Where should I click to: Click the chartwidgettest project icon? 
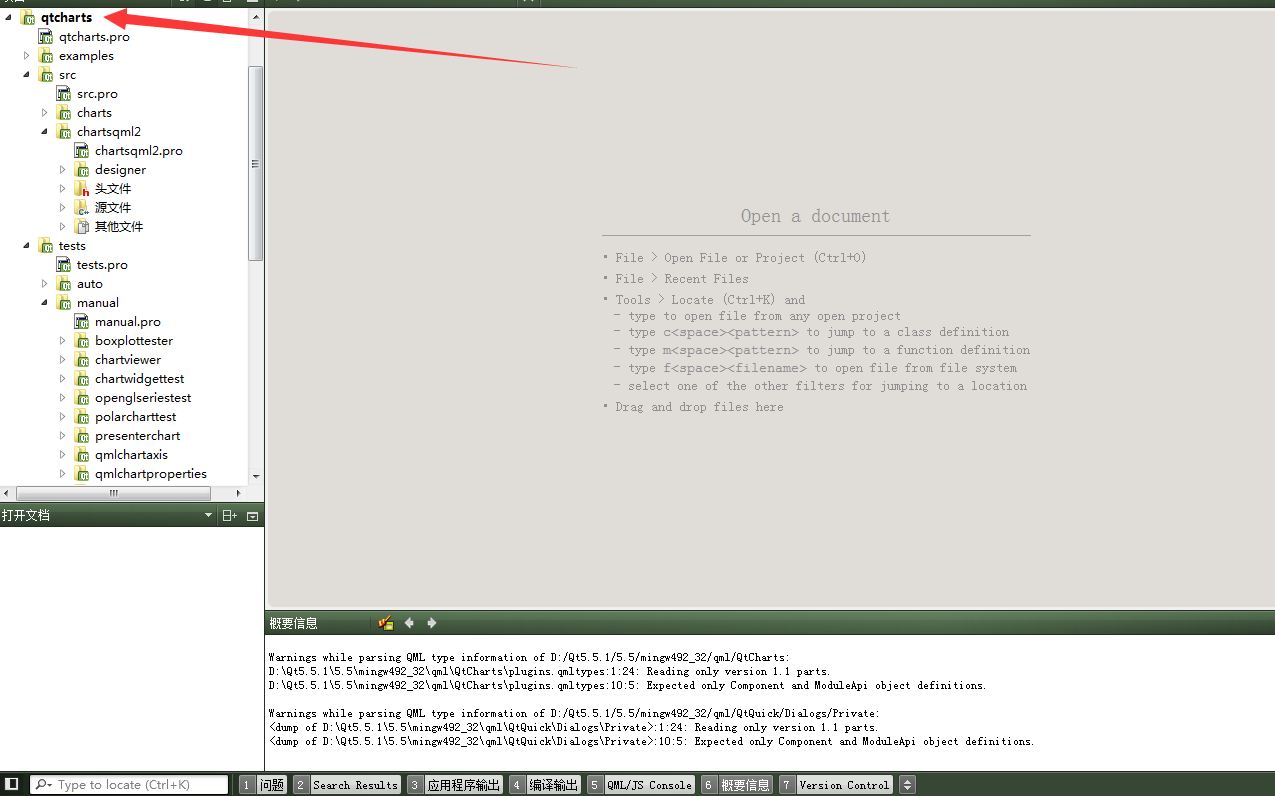(81, 379)
